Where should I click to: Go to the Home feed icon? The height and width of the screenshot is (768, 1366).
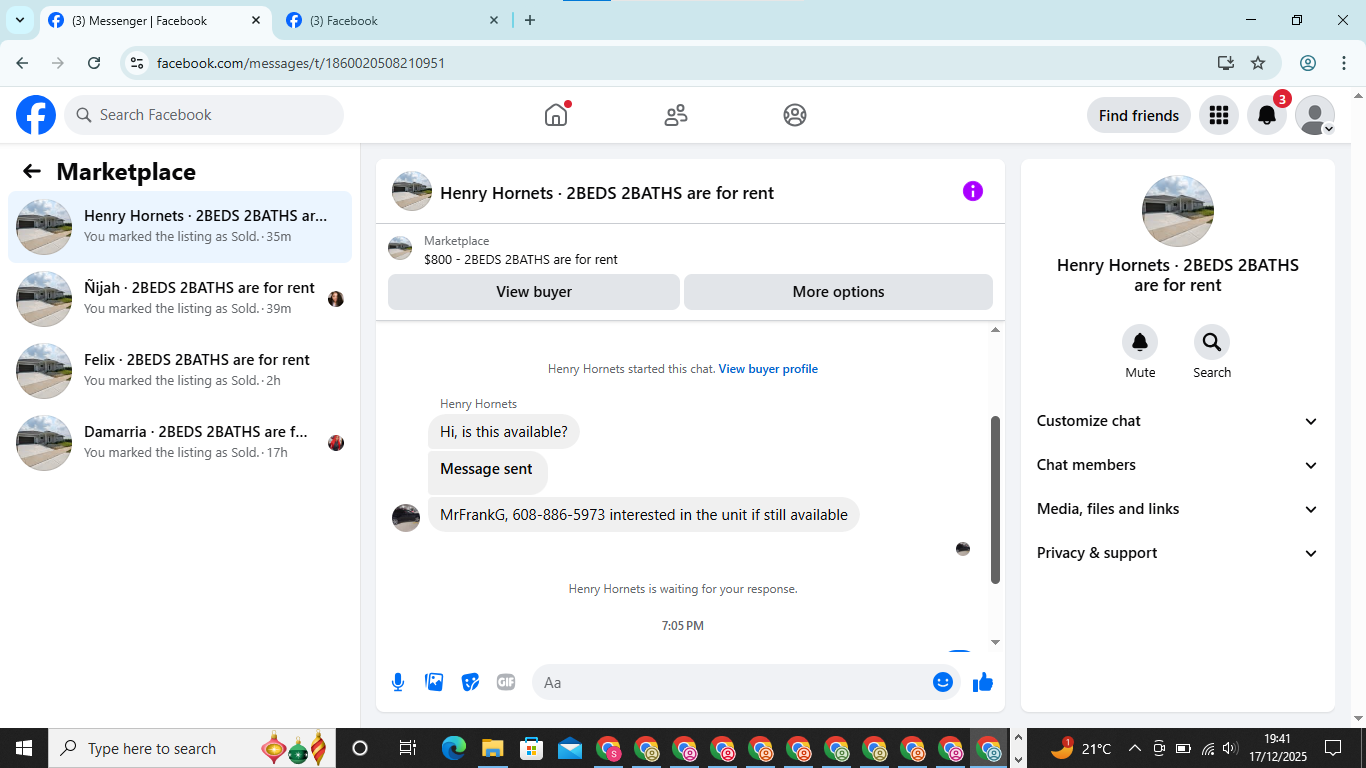pyautogui.click(x=556, y=115)
